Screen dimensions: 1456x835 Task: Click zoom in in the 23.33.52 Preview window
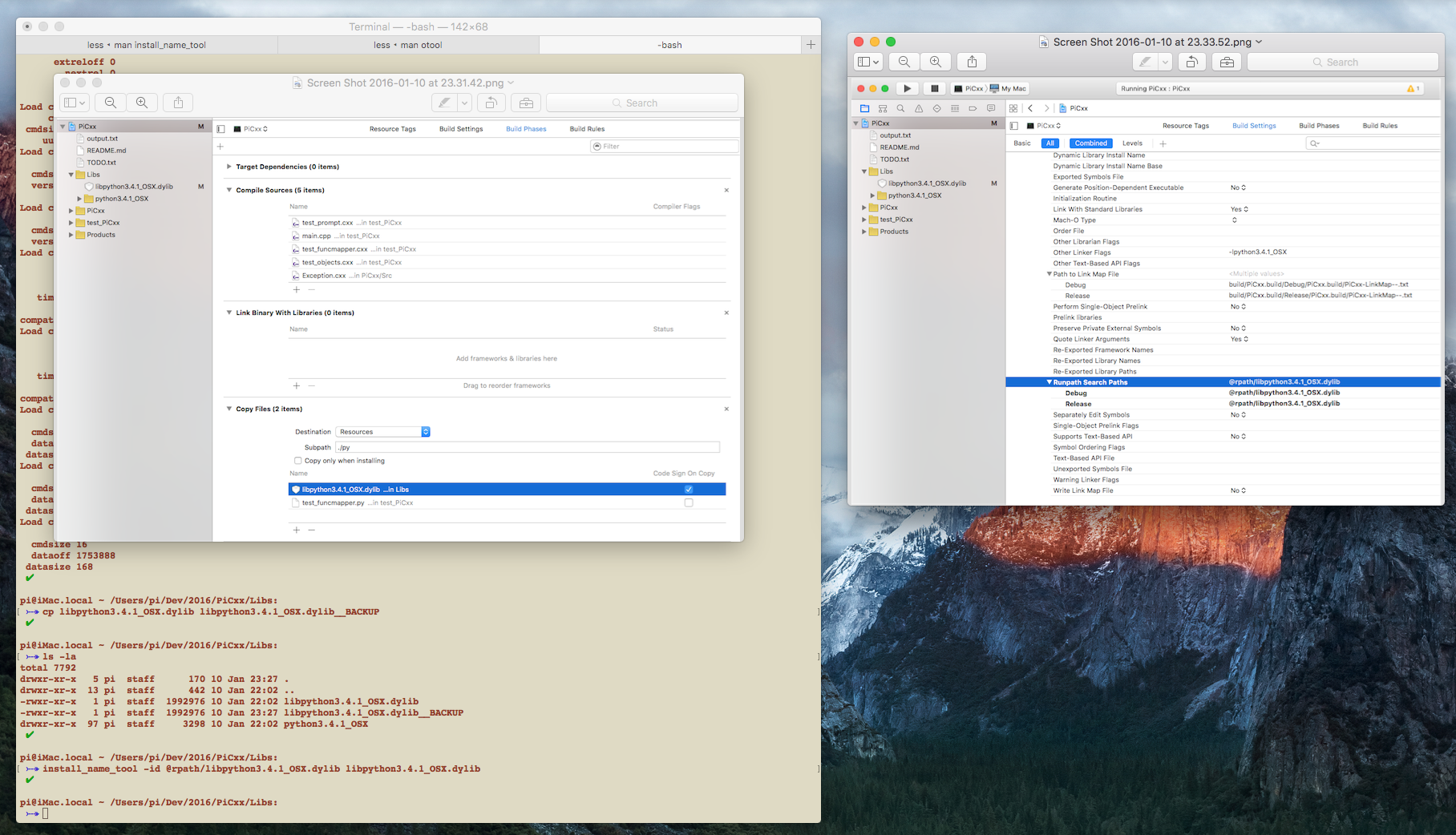936,62
